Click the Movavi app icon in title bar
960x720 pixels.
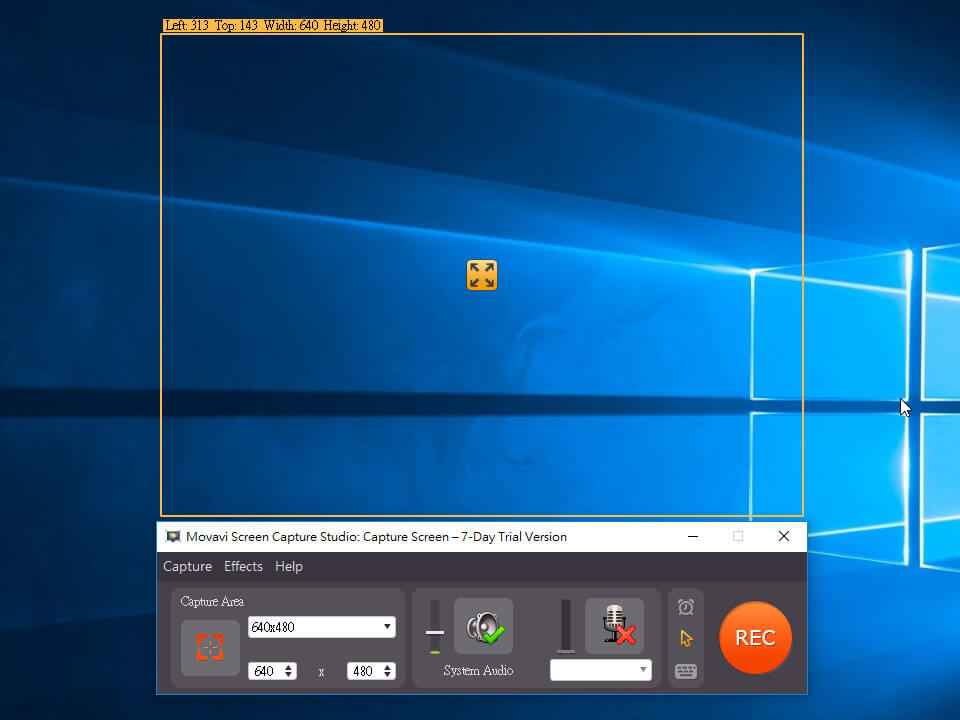pos(173,537)
